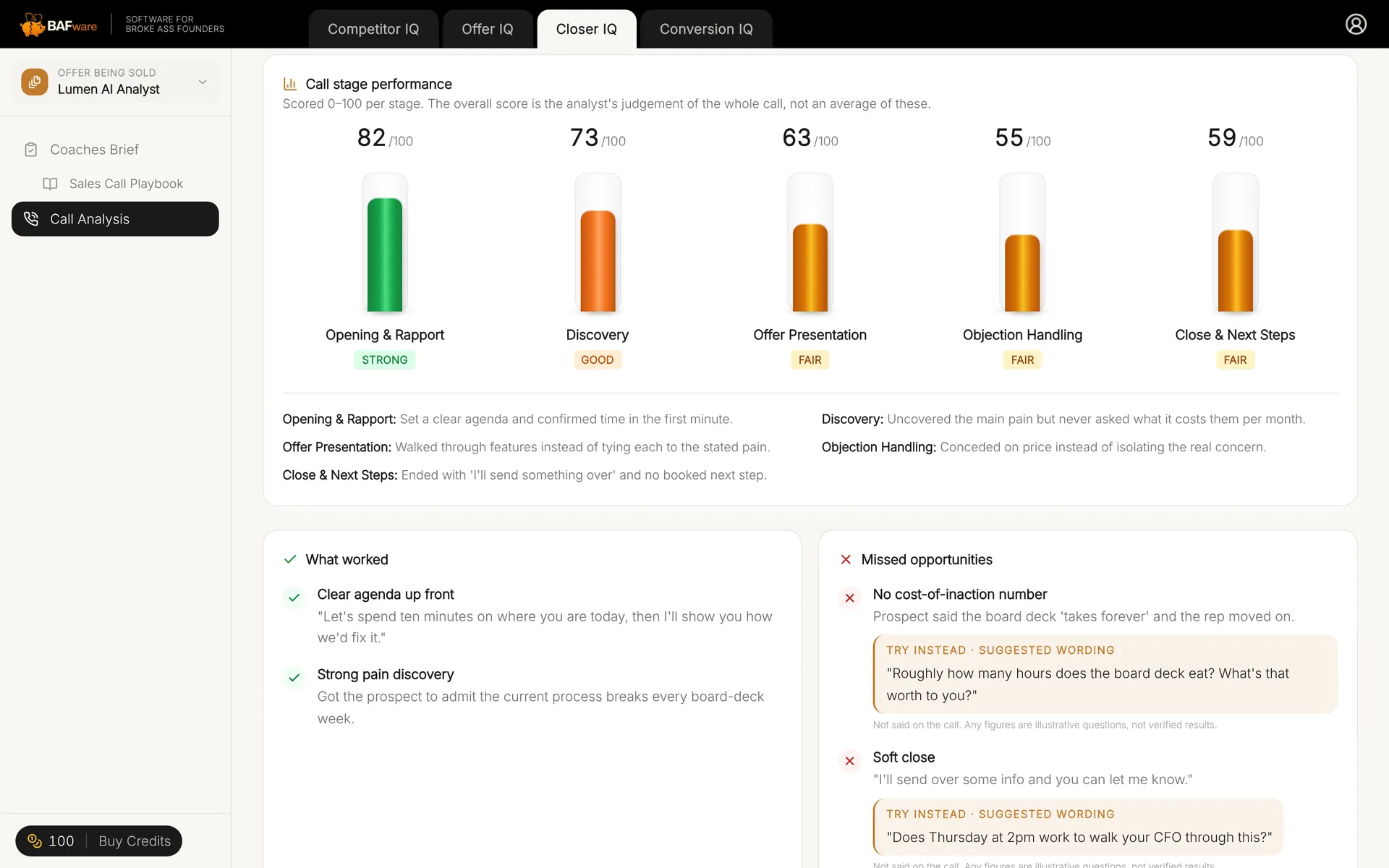Click the suggested wording about Thursday at 2pm
1389x868 pixels.
tap(1078, 827)
